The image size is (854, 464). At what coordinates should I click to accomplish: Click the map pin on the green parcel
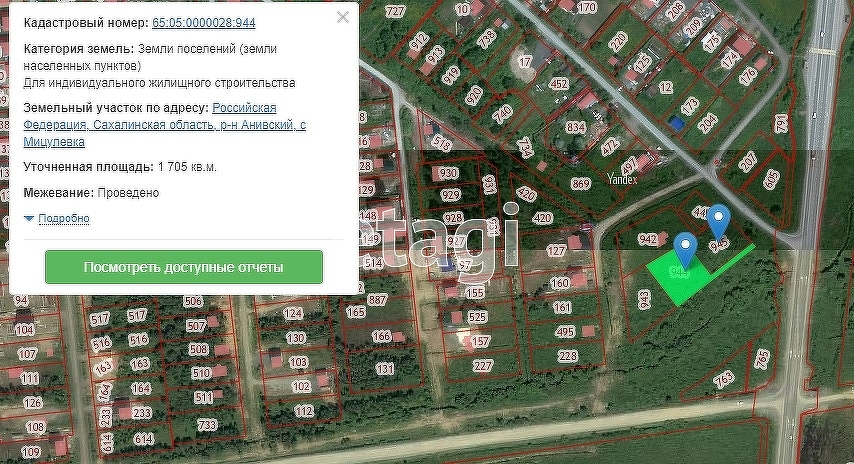point(685,249)
